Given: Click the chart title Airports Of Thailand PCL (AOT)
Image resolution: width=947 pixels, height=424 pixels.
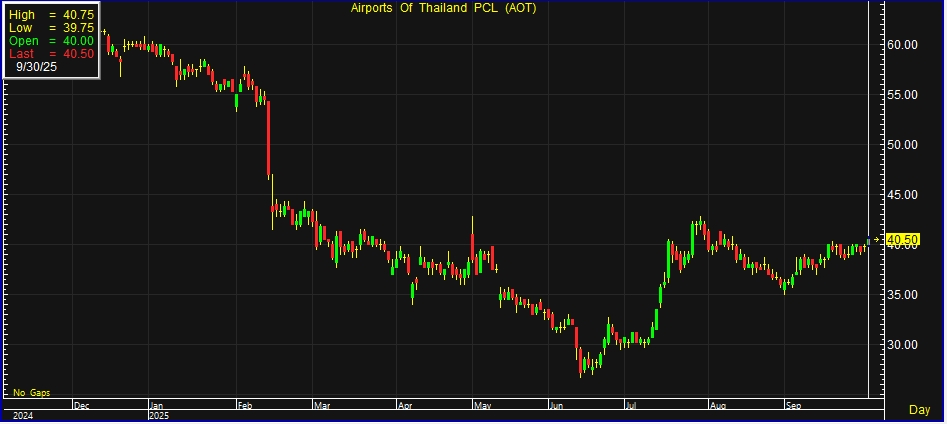Looking at the screenshot, I should click(x=443, y=8).
